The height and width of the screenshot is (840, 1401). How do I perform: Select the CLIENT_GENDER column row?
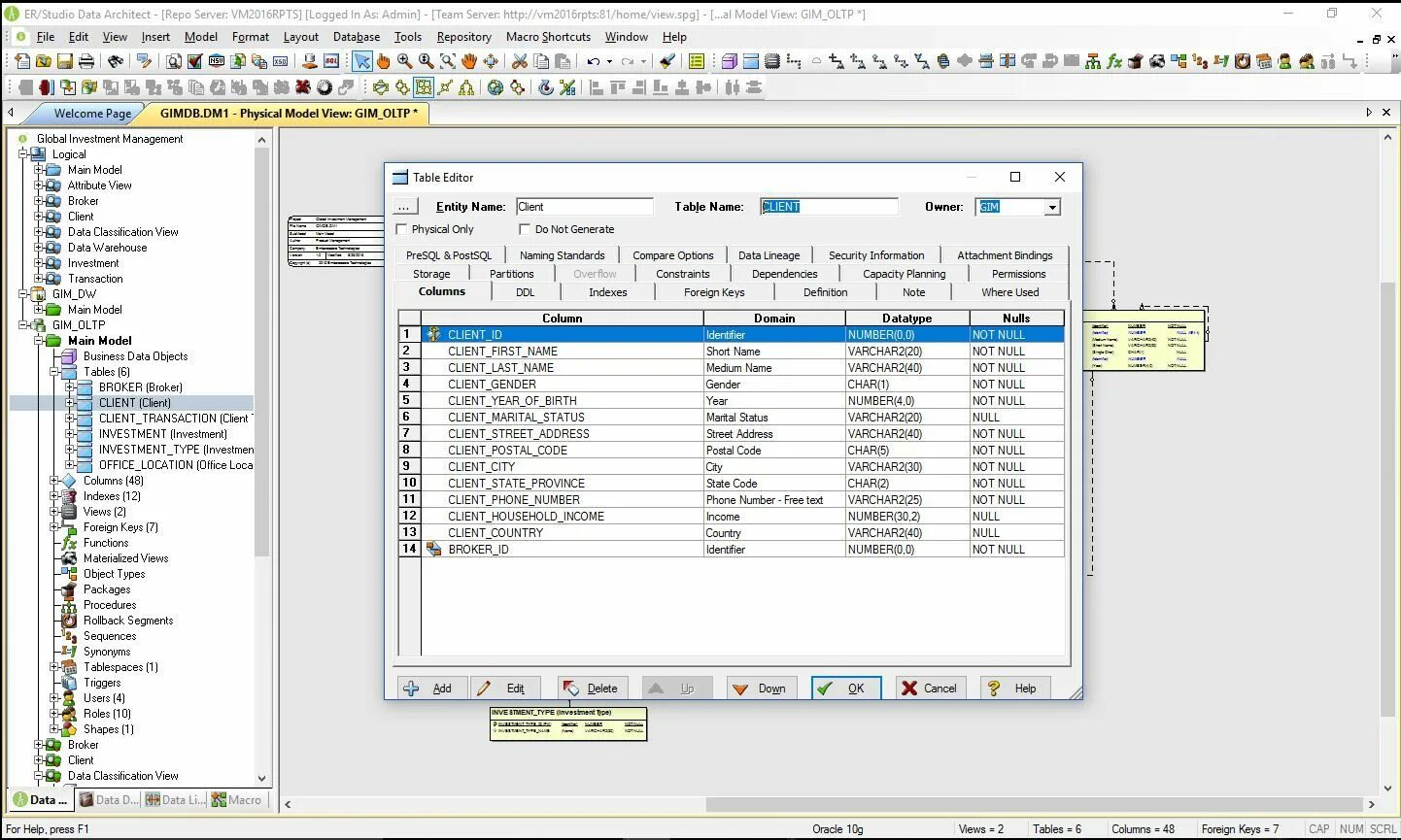tap(733, 385)
